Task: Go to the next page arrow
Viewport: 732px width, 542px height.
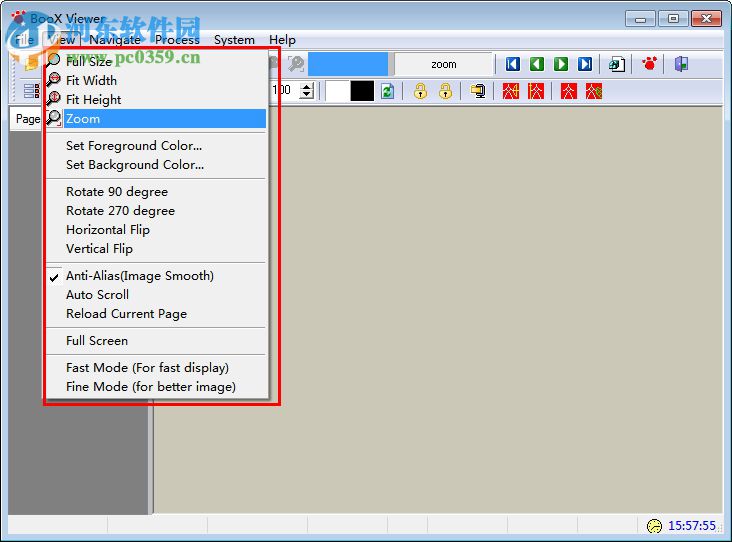Action: coord(561,64)
